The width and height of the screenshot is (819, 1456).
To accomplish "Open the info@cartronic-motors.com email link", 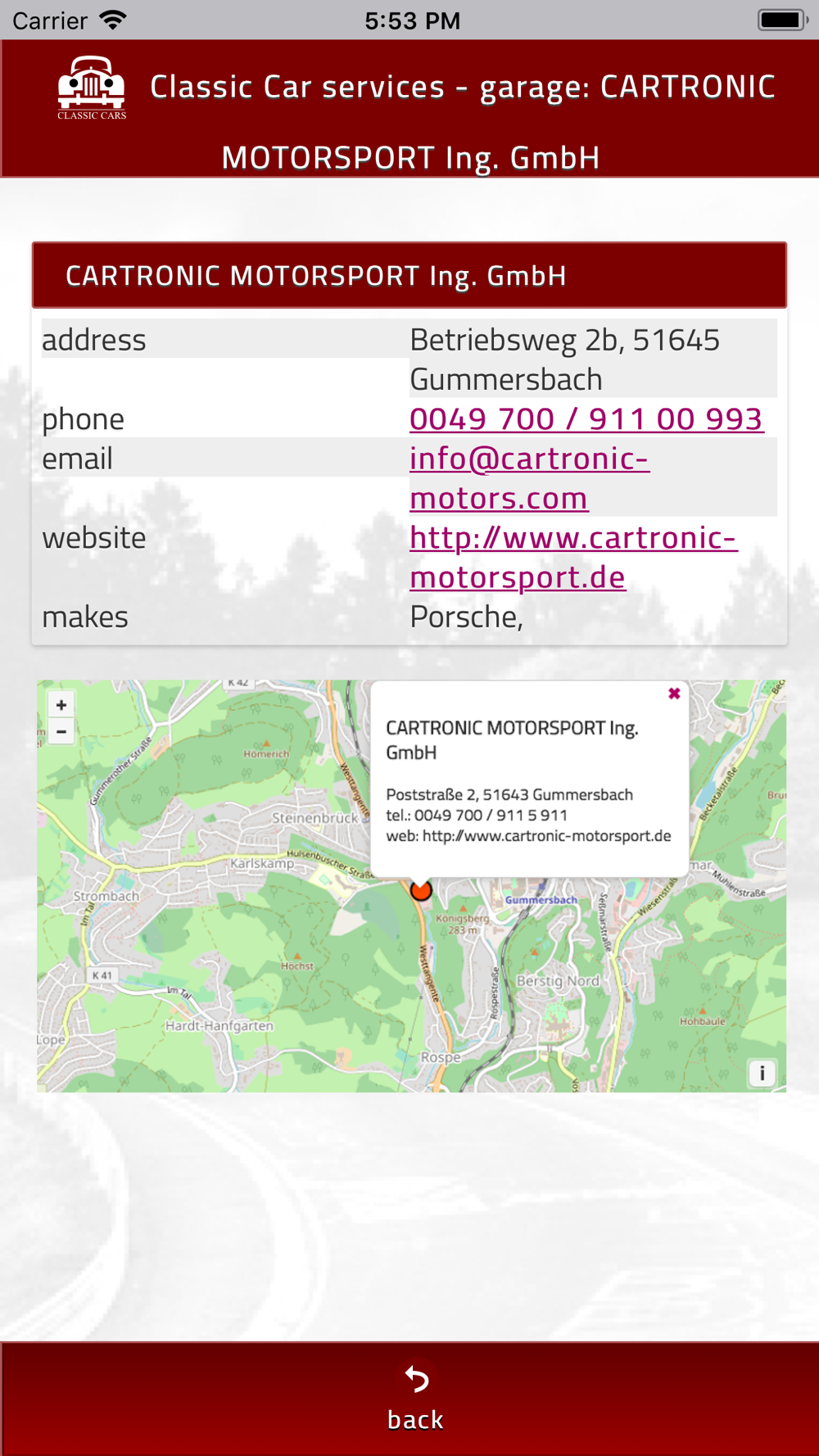I will pyautogui.click(x=529, y=478).
